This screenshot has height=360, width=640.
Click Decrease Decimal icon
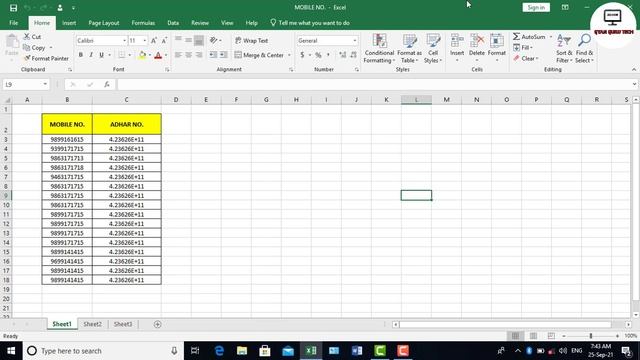[353, 55]
